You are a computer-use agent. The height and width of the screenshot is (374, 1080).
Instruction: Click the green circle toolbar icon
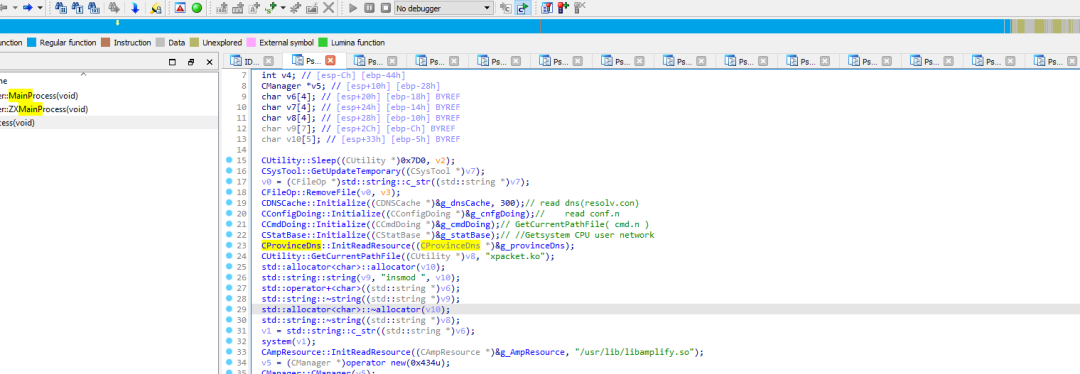click(196, 8)
